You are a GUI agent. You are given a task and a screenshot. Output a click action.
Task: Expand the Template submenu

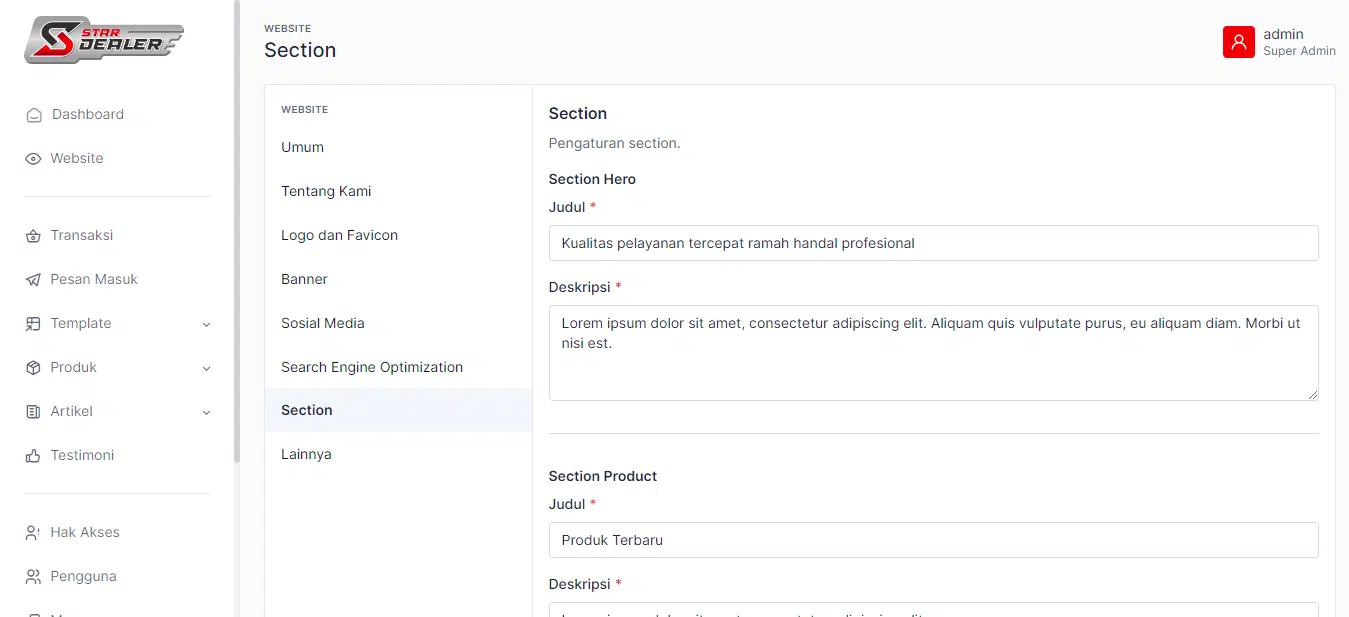[206, 324]
